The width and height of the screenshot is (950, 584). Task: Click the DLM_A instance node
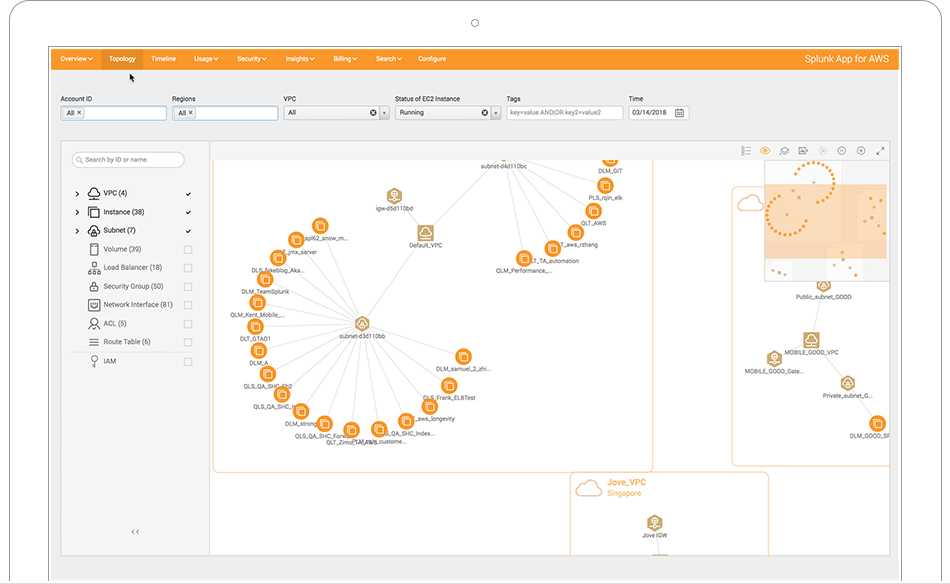[x=259, y=351]
